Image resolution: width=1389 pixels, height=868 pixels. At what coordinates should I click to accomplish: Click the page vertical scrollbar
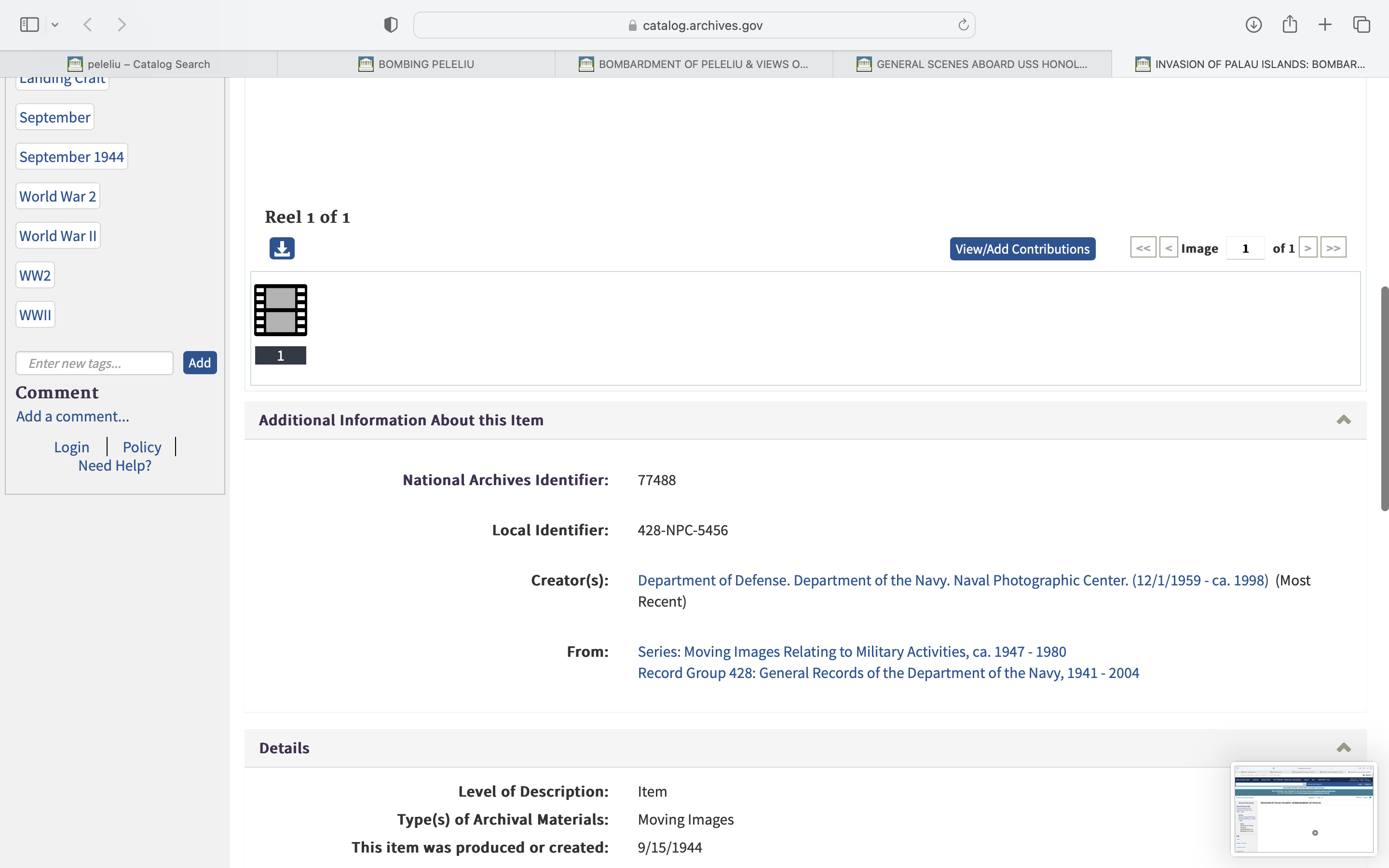click(x=1384, y=398)
